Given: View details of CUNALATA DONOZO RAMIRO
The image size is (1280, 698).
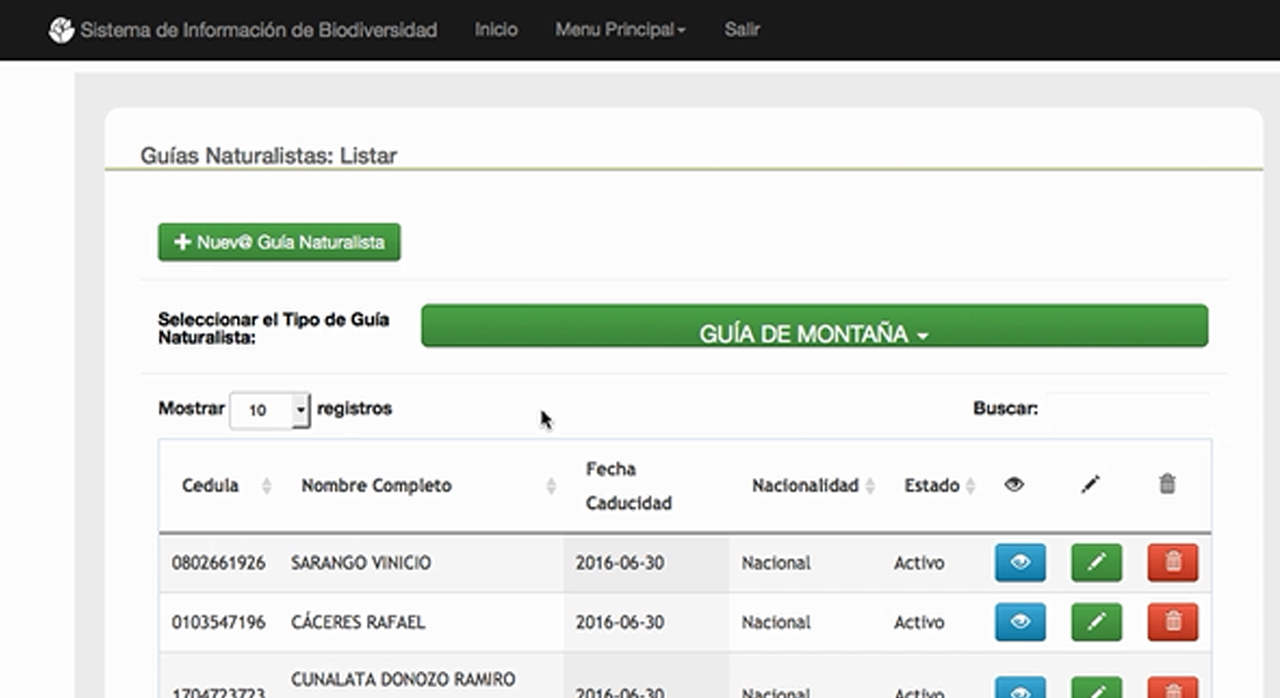Looking at the screenshot, I should tap(1020, 689).
